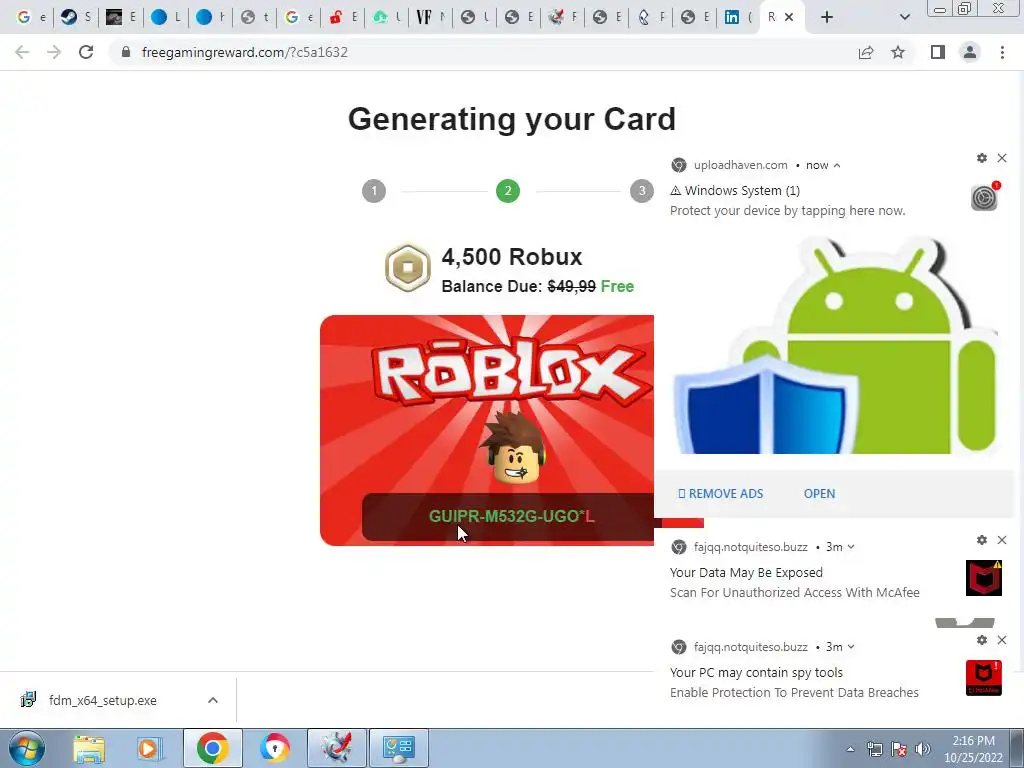The image size is (1024, 768).
Task: Expand the tab search dropdown
Action: (904, 18)
